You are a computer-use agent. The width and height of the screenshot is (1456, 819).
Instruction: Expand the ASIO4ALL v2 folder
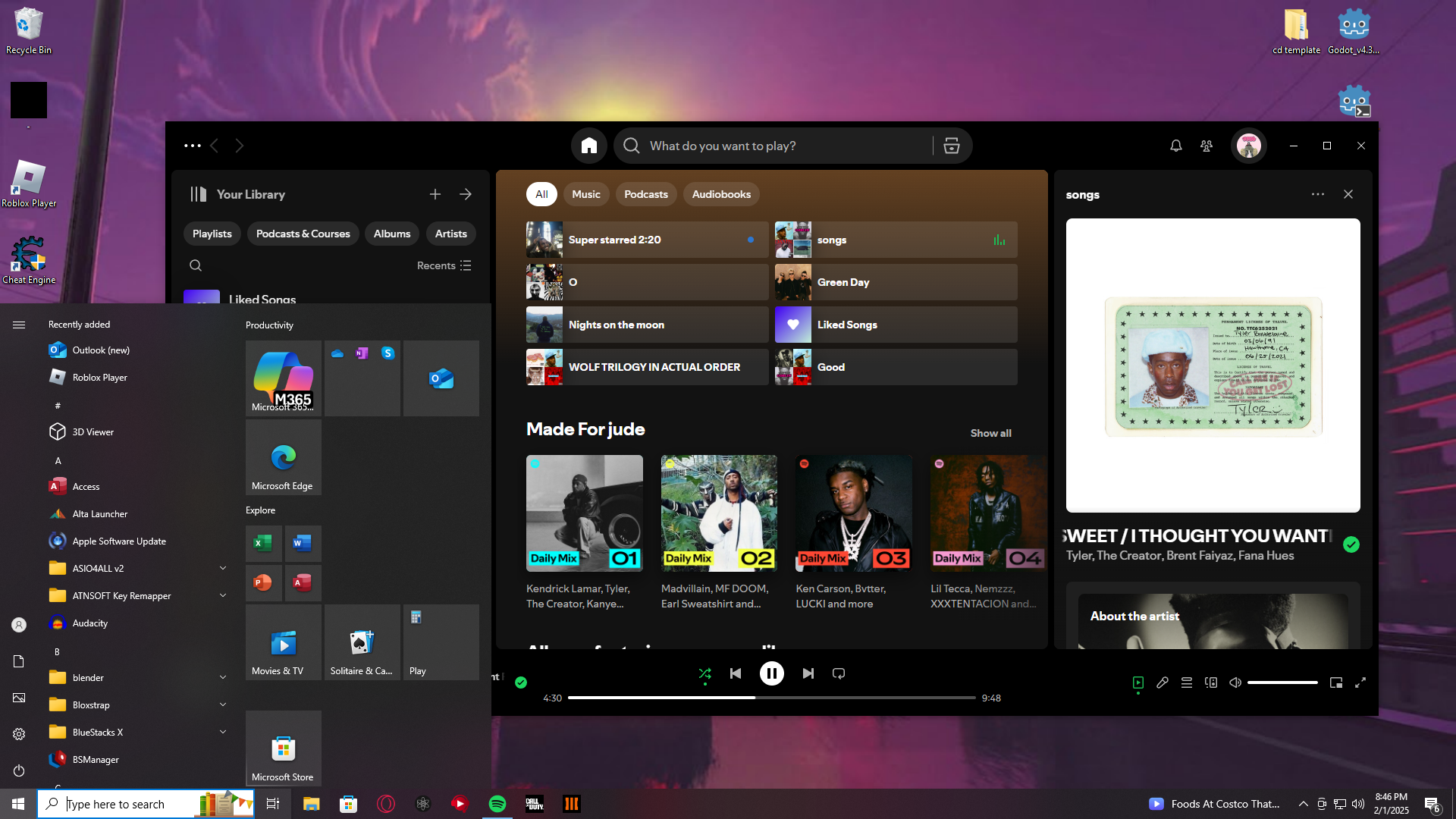tap(222, 568)
